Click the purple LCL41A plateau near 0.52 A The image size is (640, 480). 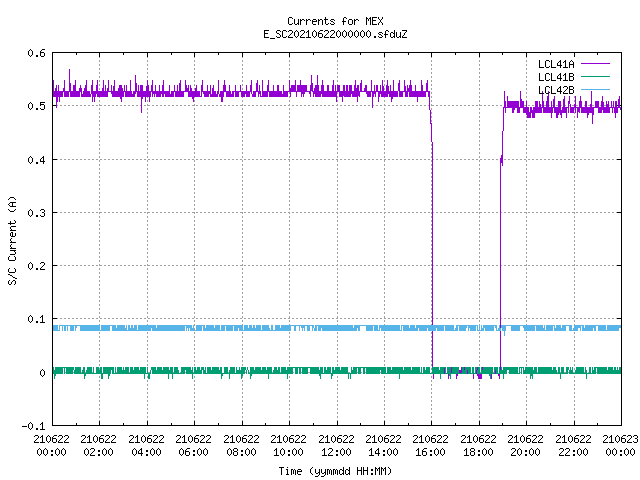pos(241,93)
